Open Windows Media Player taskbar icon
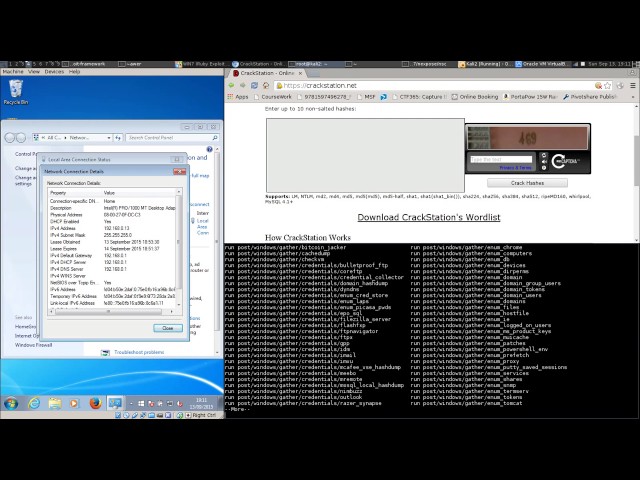This screenshot has width=640, height=480. coord(74,403)
